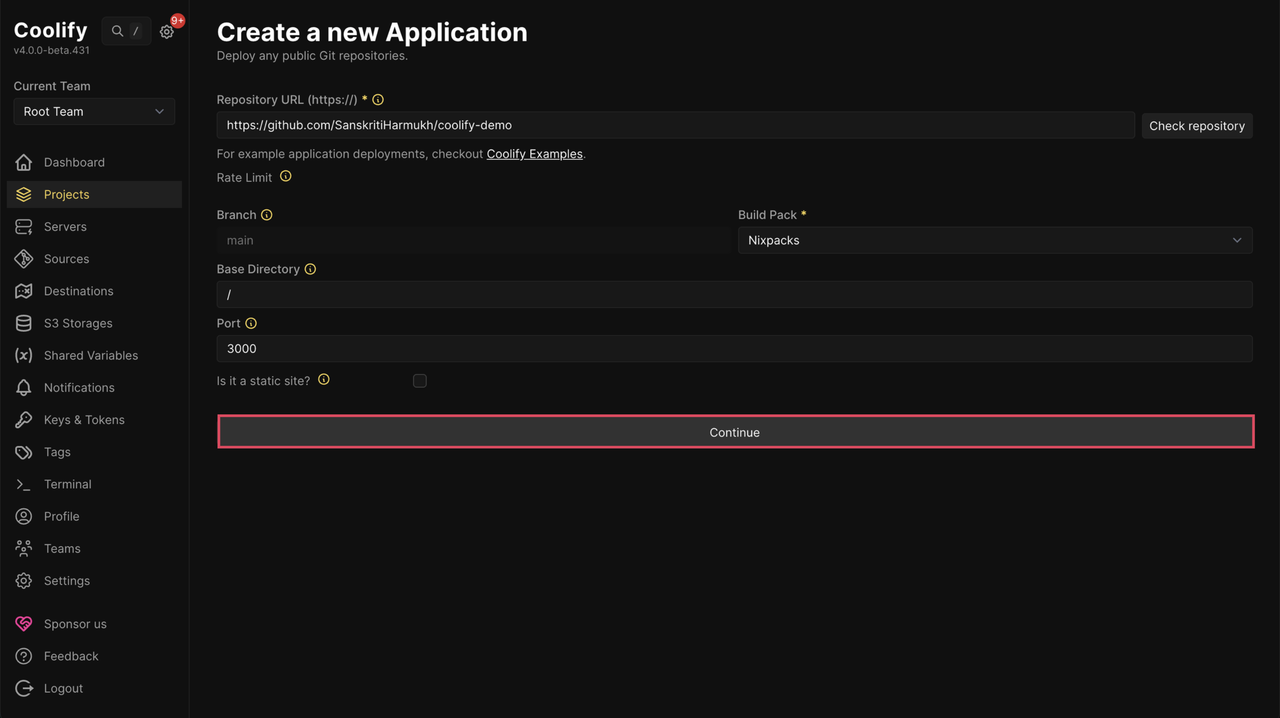Viewport: 1280px width, 718px height.
Task: Enable the static site checkbox
Action: (420, 381)
